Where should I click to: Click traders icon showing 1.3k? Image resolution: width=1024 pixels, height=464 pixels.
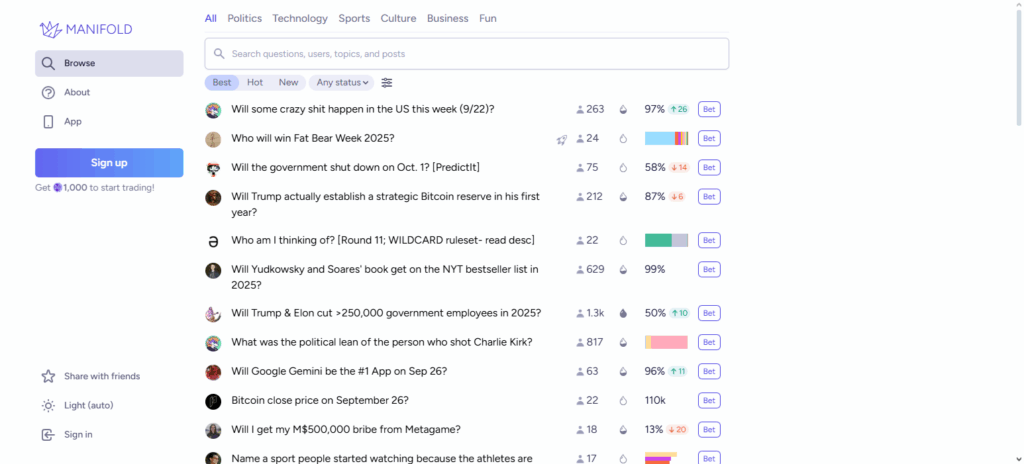point(580,314)
